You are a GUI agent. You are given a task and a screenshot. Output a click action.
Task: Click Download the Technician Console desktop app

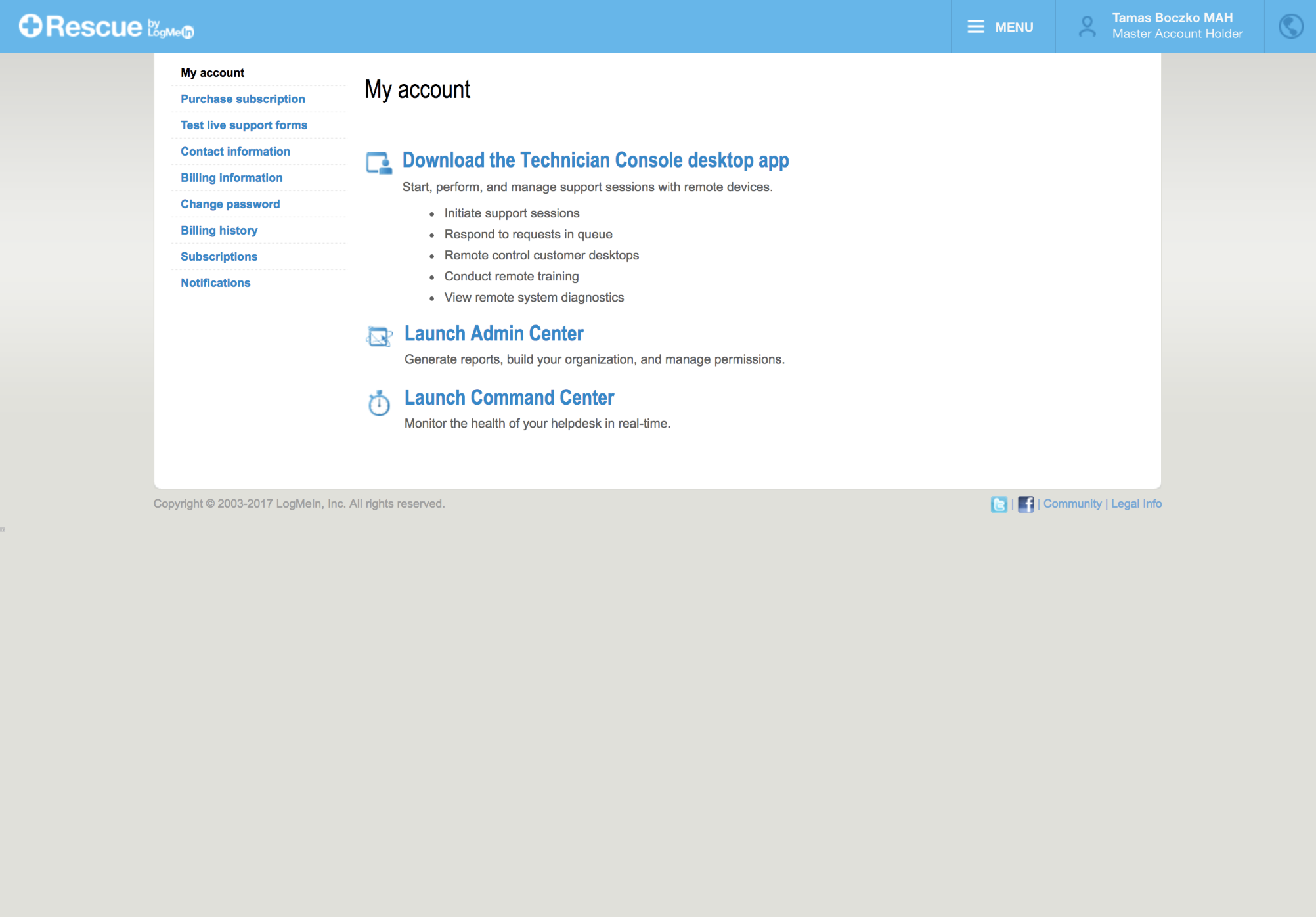(596, 160)
